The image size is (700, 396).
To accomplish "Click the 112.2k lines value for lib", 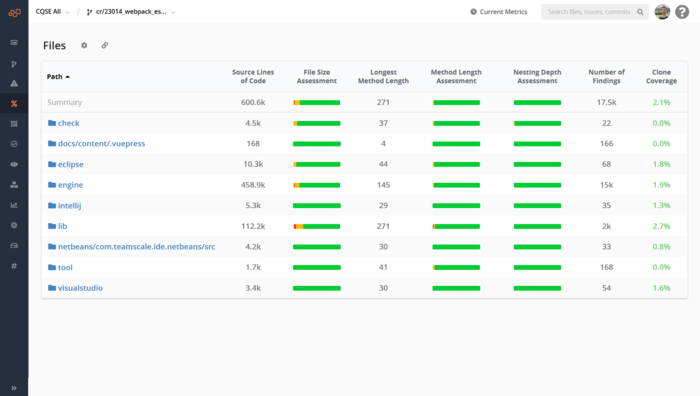I will 253,226.
